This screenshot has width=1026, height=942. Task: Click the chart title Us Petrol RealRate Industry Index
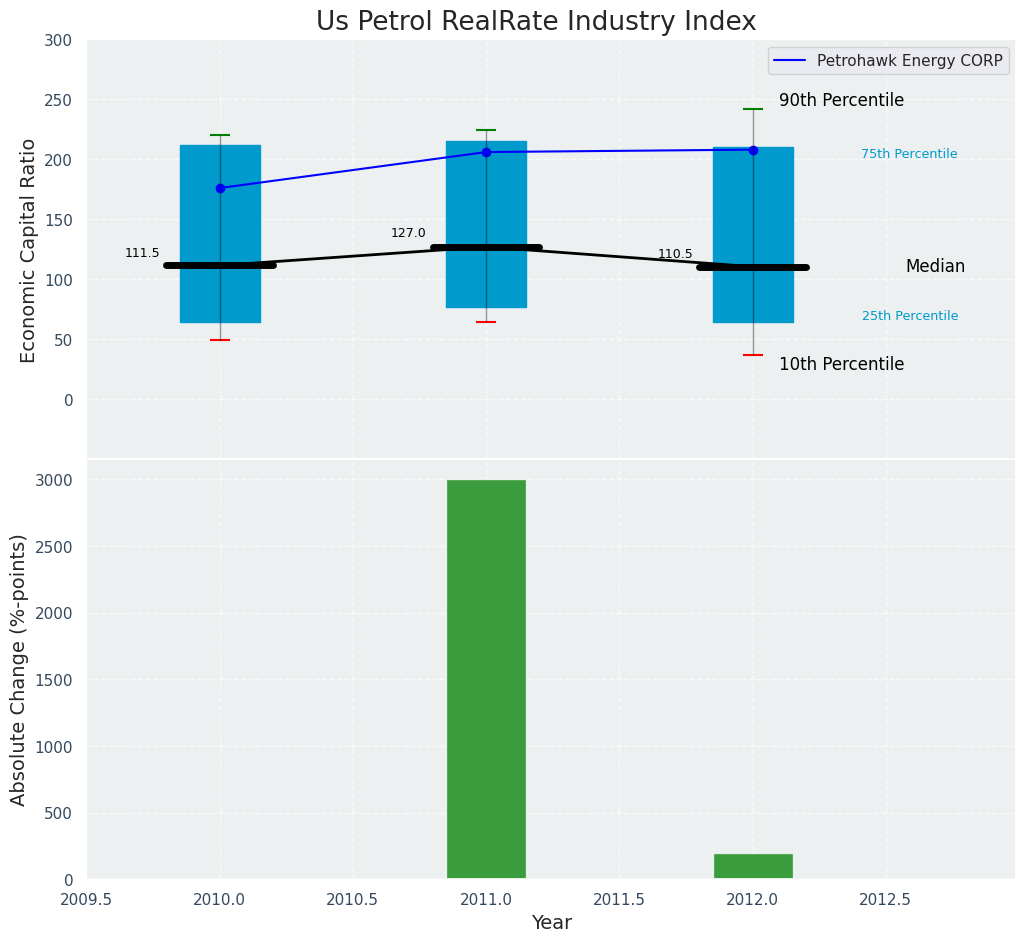(x=536, y=21)
